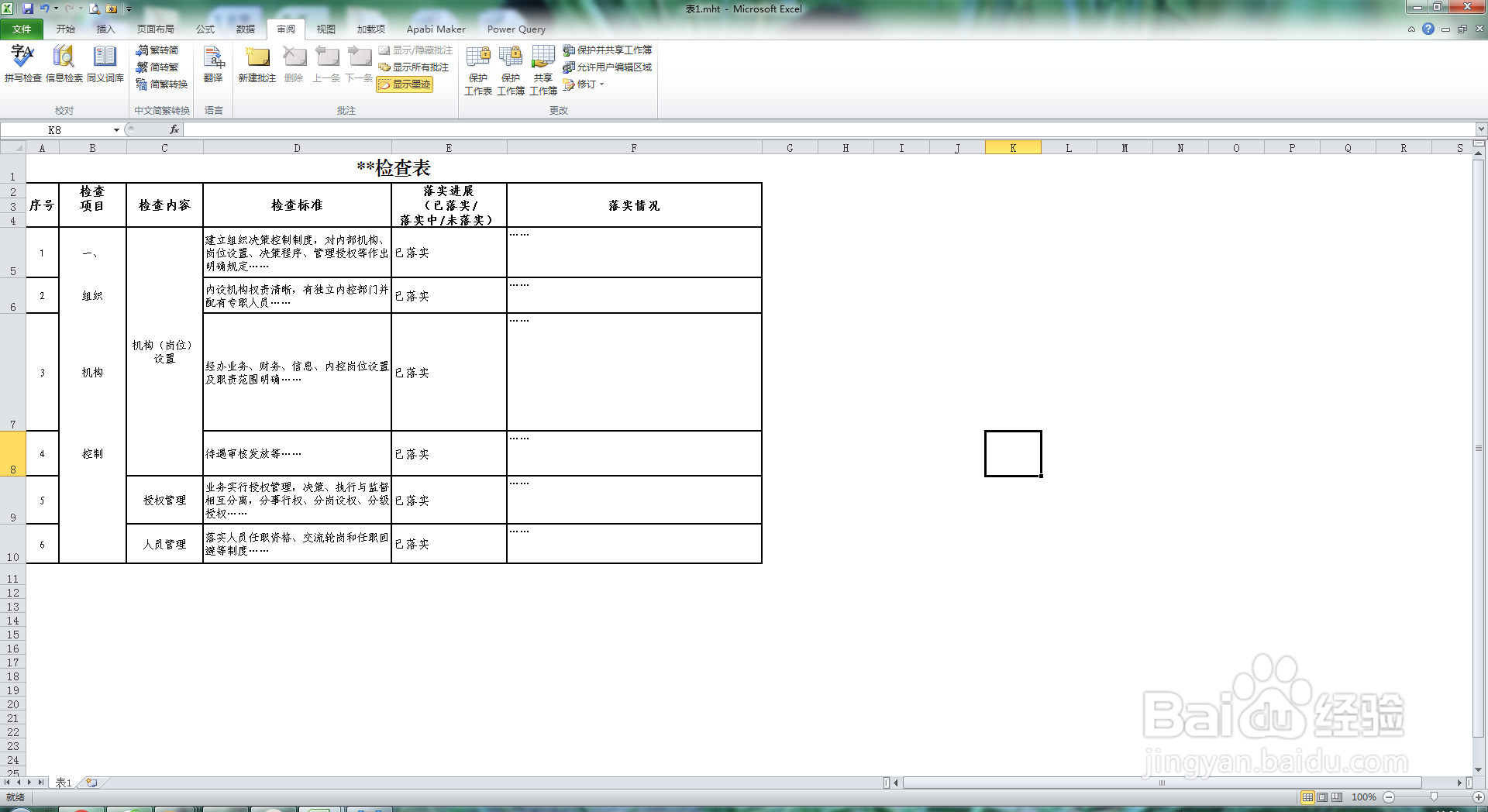Click the zoom slider handle
Screen dimensions: 1488x812
click(1434, 797)
